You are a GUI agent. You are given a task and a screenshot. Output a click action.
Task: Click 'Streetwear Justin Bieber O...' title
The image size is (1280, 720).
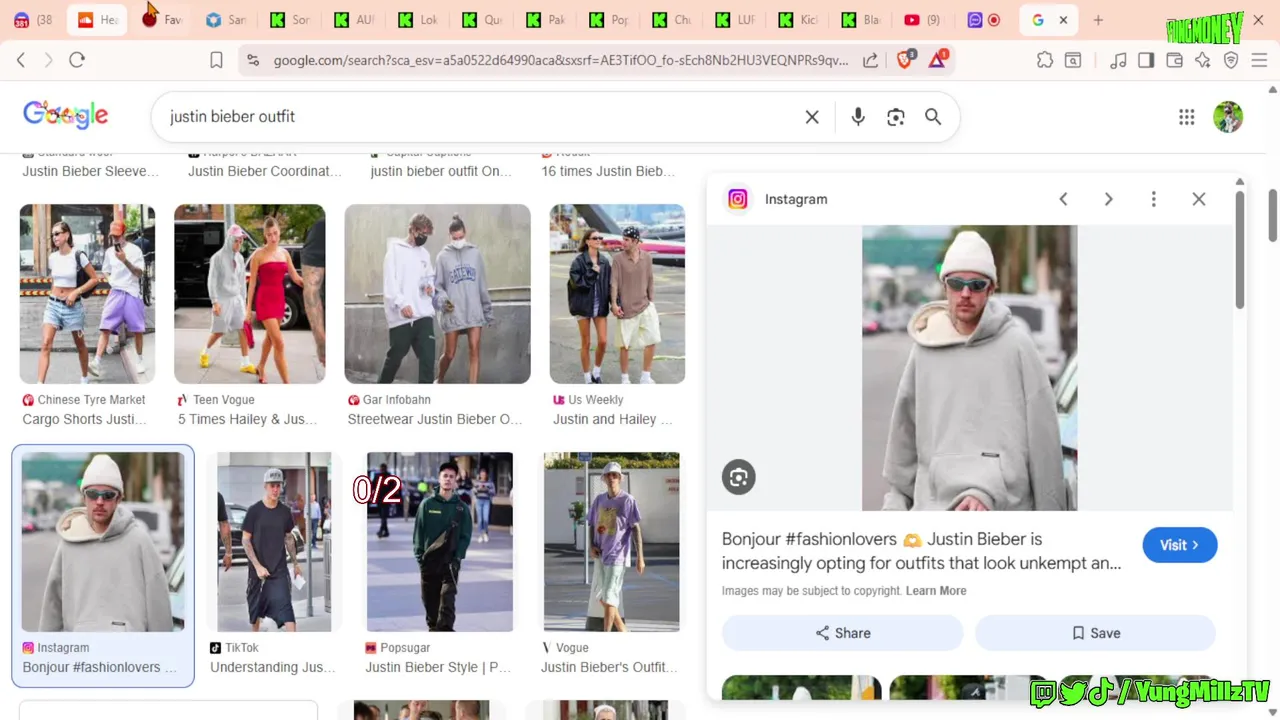pos(435,419)
